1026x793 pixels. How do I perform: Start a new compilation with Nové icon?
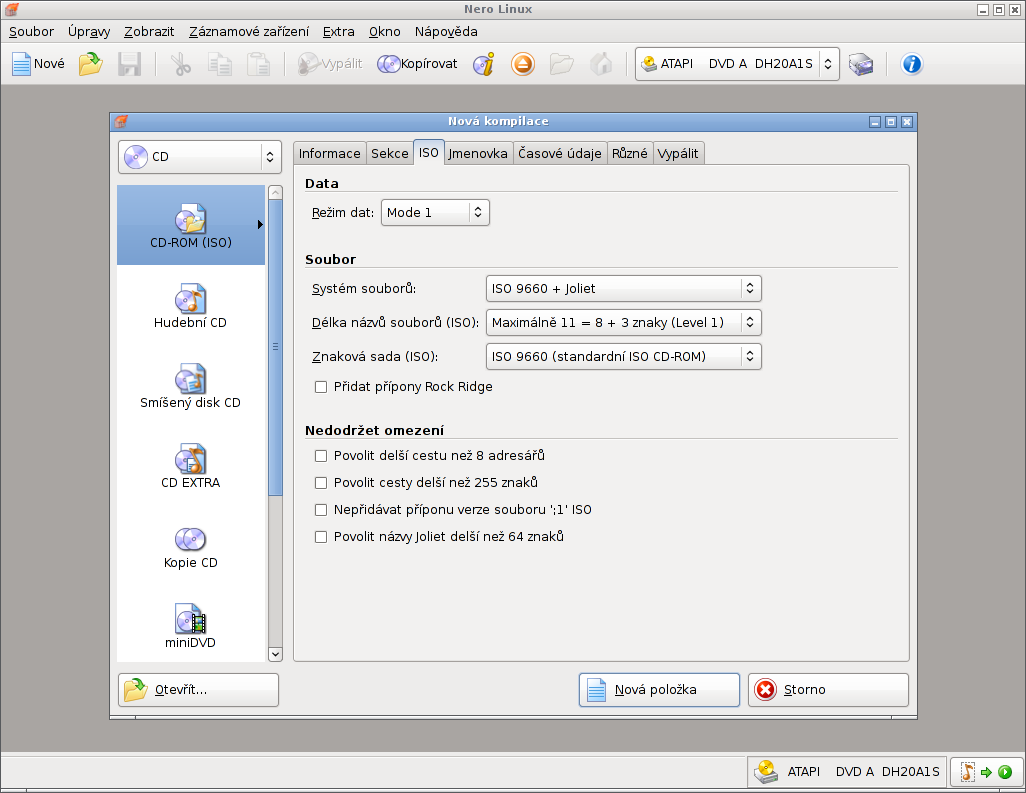click(x=36, y=64)
